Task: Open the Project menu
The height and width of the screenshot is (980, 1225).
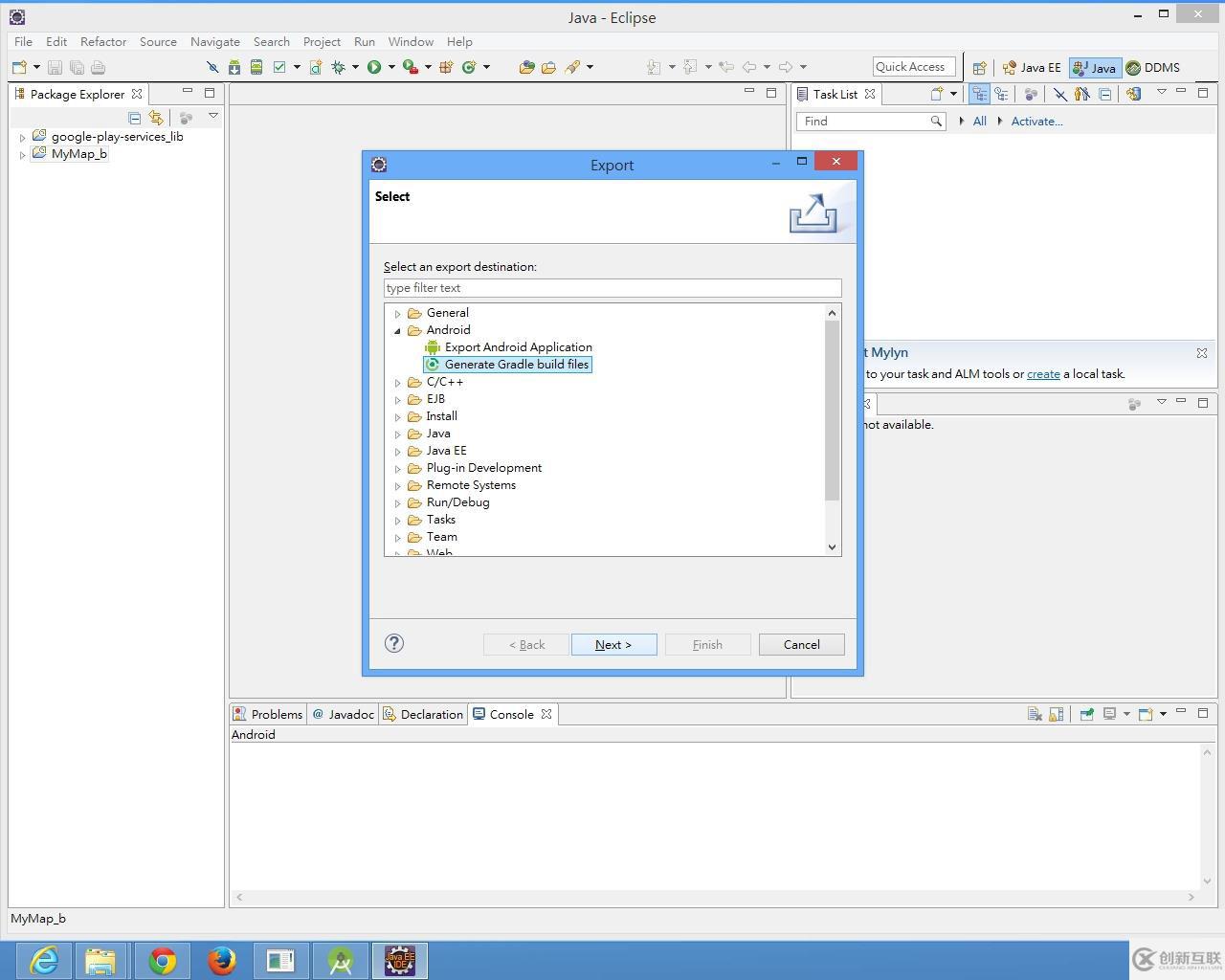Action: point(322,41)
